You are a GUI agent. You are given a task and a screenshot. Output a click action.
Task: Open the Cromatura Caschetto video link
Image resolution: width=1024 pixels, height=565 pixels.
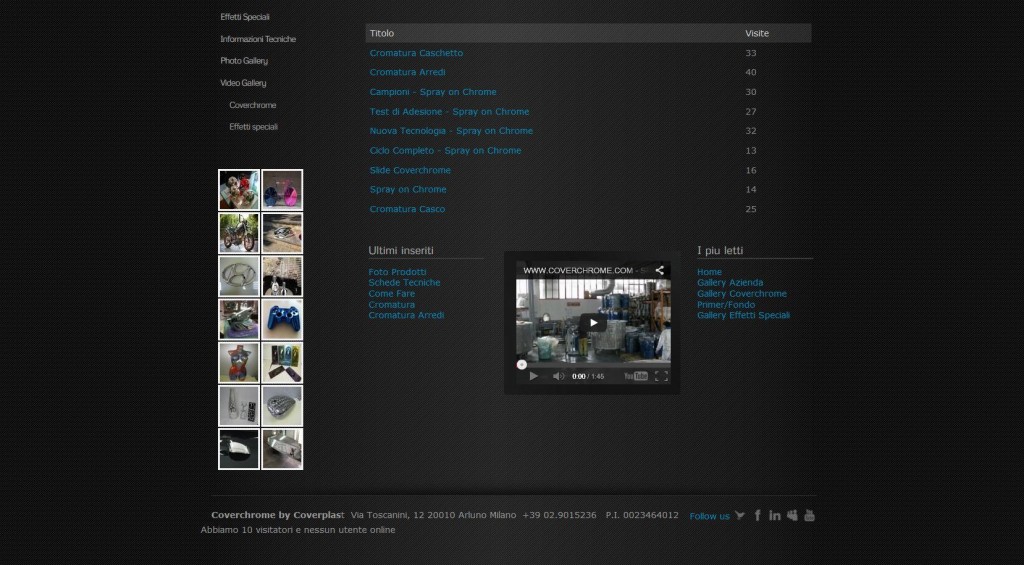[416, 53]
